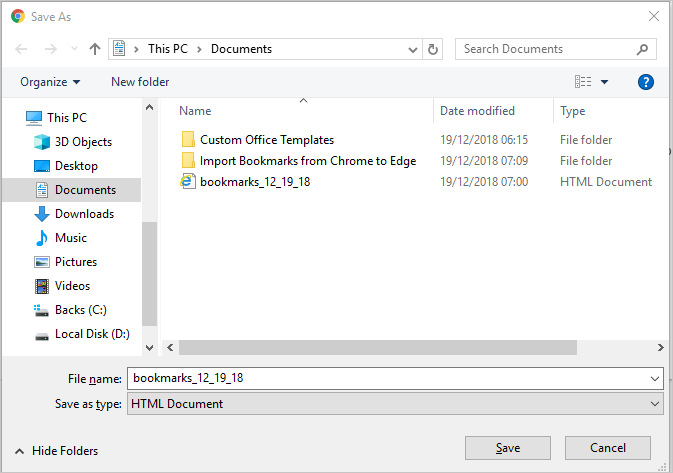Click the bookmarks_12_19_18 HTML file icon
Viewport: 673px width, 473px height.
(x=187, y=182)
